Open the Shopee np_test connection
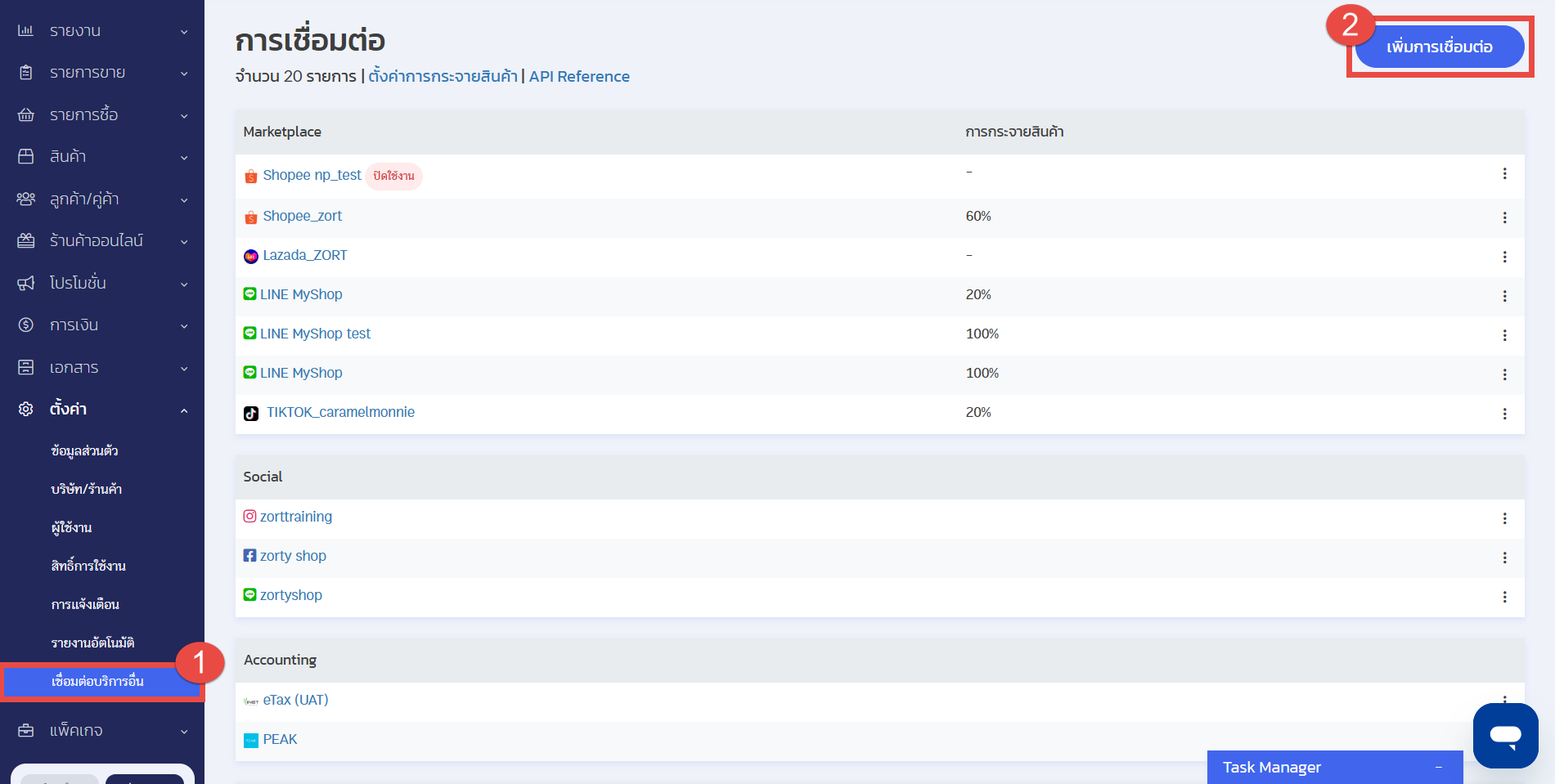Screen dimensions: 1555x784 pos(312,175)
